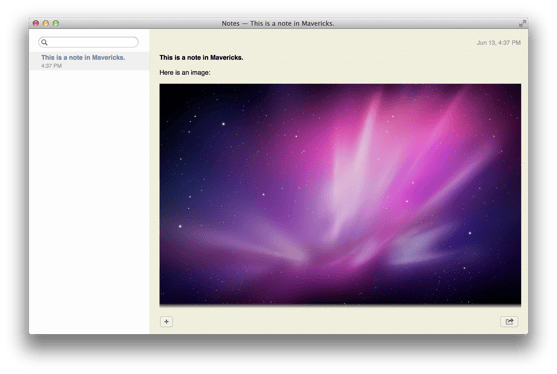Select the note 'This is a note in Mavericks.' in sidebar
557x374 pixels.
click(x=90, y=61)
